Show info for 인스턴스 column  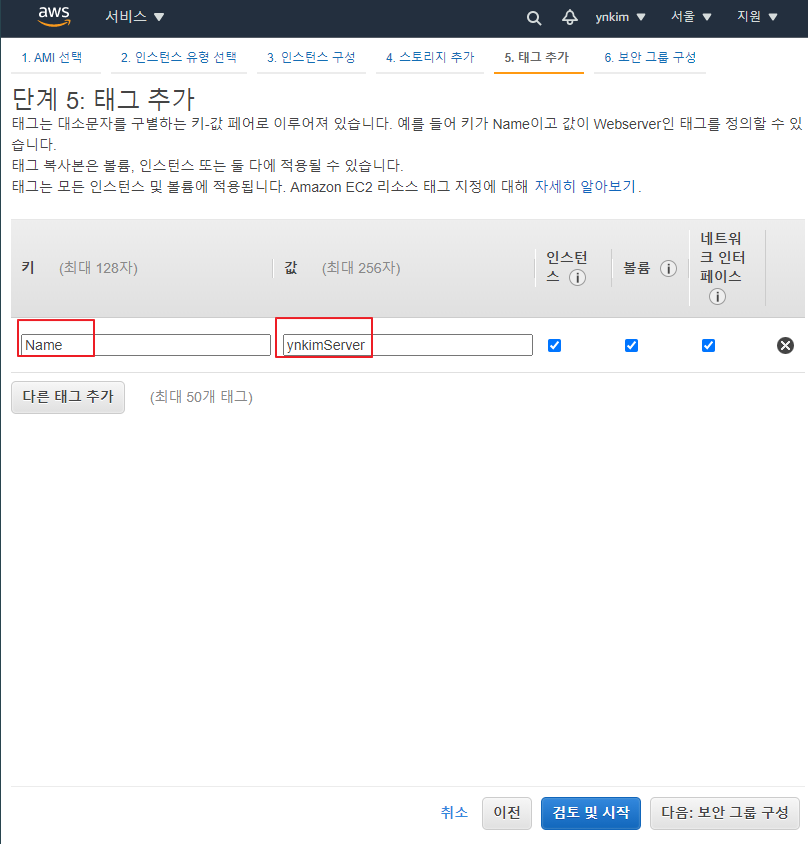click(577, 278)
